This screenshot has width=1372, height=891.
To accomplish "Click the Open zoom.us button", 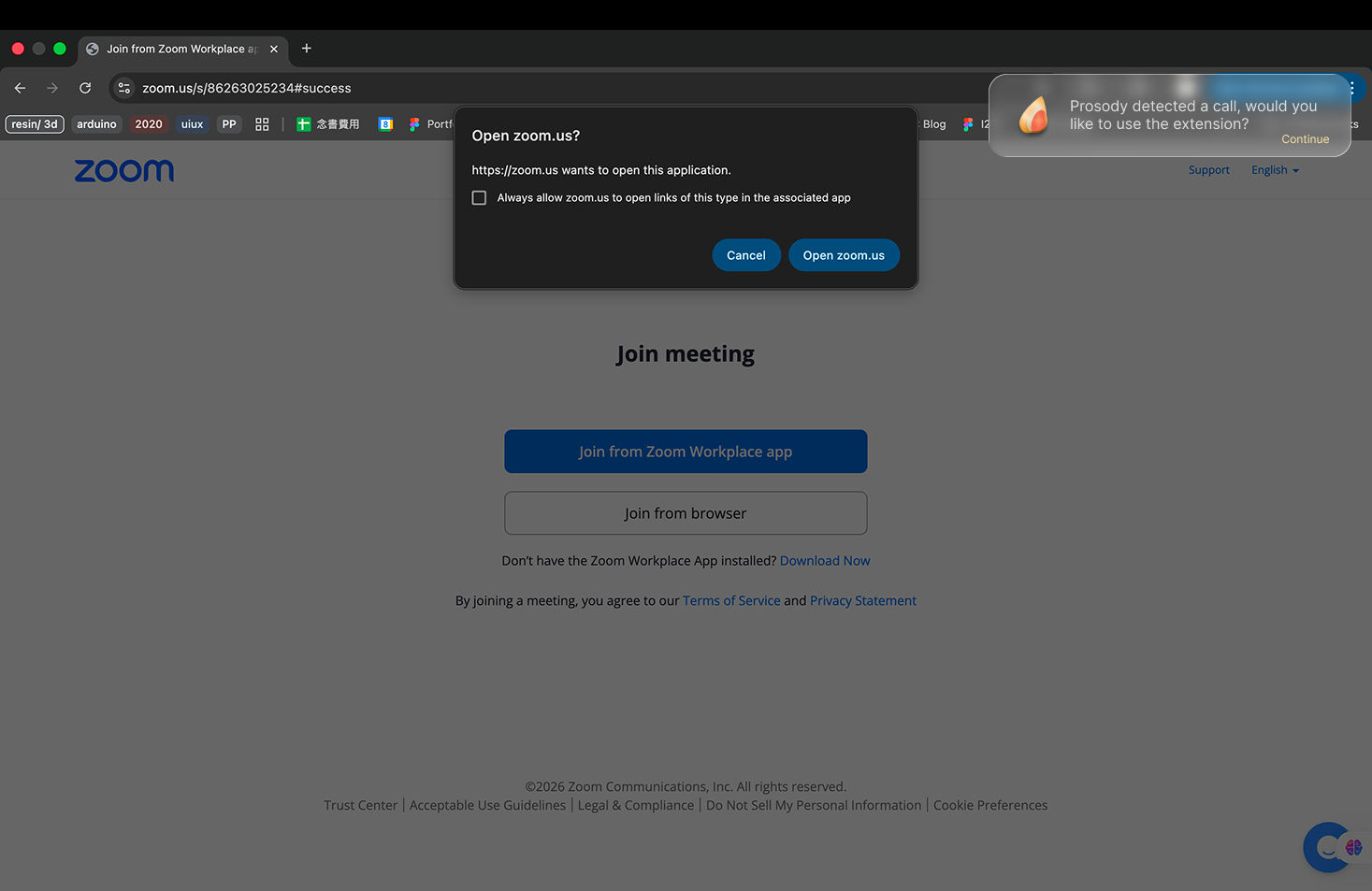I will [844, 255].
